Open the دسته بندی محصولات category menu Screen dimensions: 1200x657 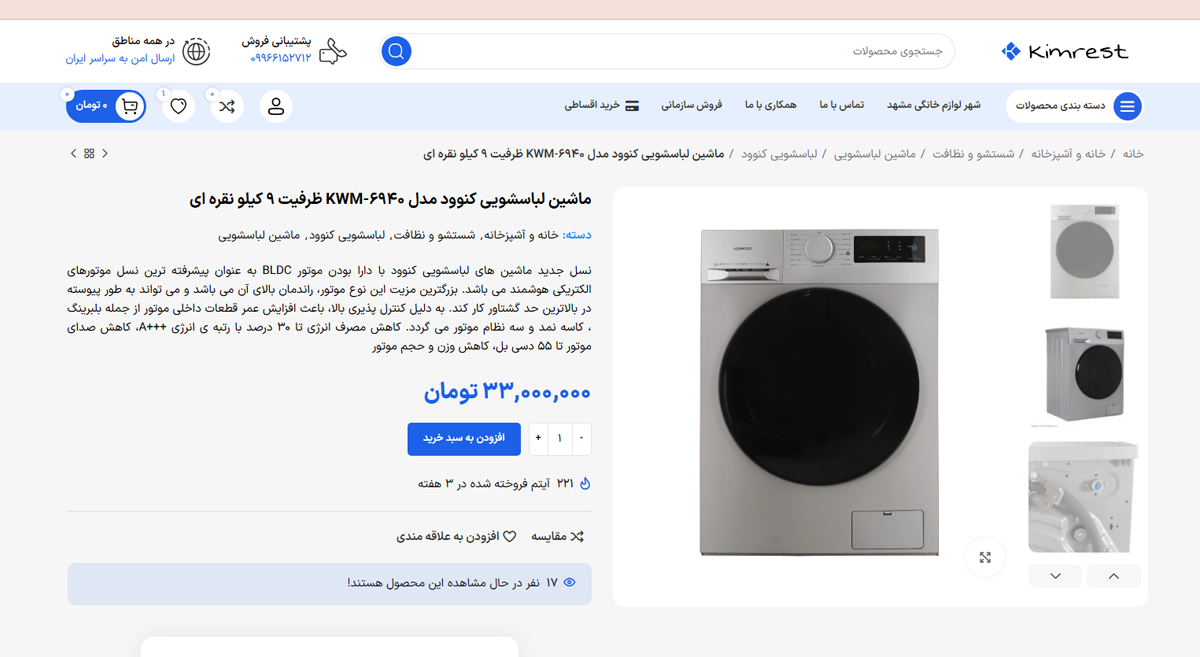pyautogui.click(x=1074, y=106)
